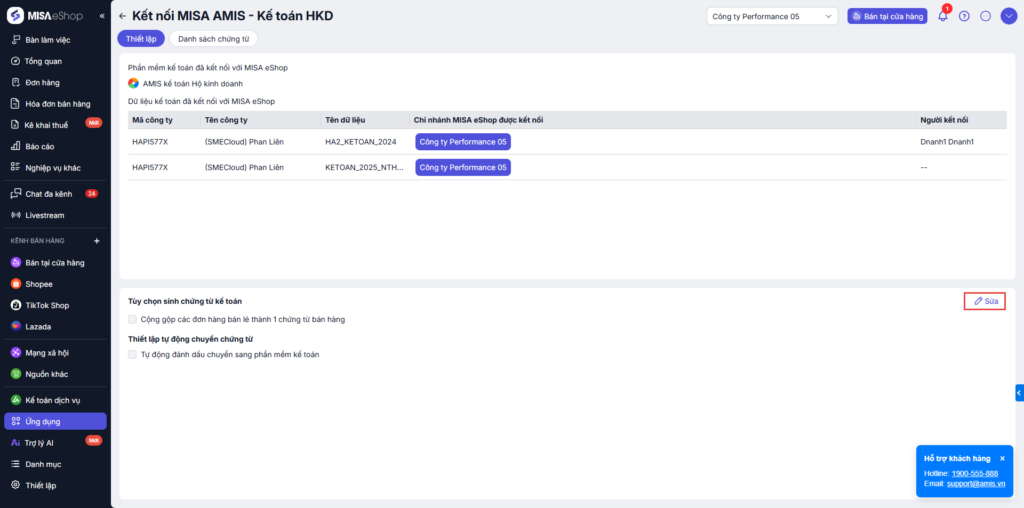Click the Sửa edit button
Viewport: 1024px width, 508px height.
pos(985,301)
